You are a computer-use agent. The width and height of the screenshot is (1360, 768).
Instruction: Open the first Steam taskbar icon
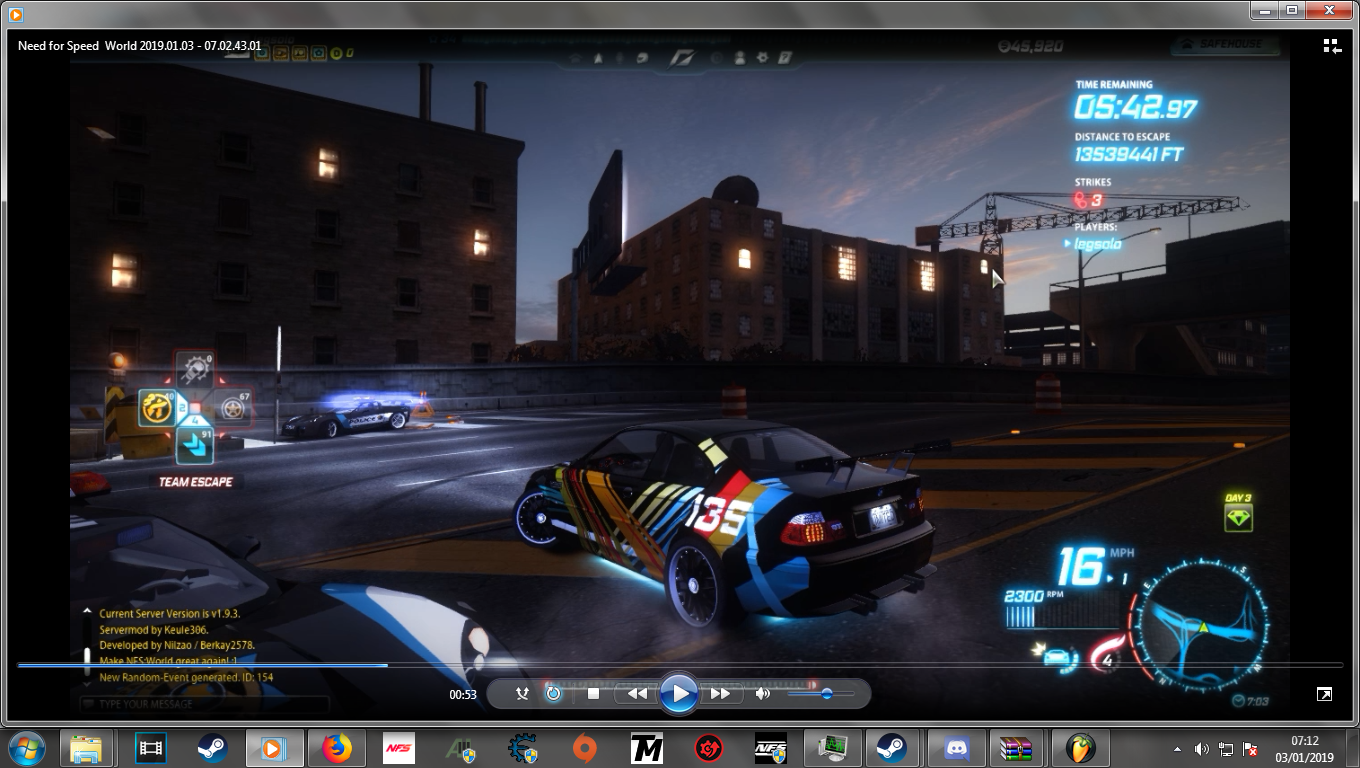pyautogui.click(x=211, y=748)
